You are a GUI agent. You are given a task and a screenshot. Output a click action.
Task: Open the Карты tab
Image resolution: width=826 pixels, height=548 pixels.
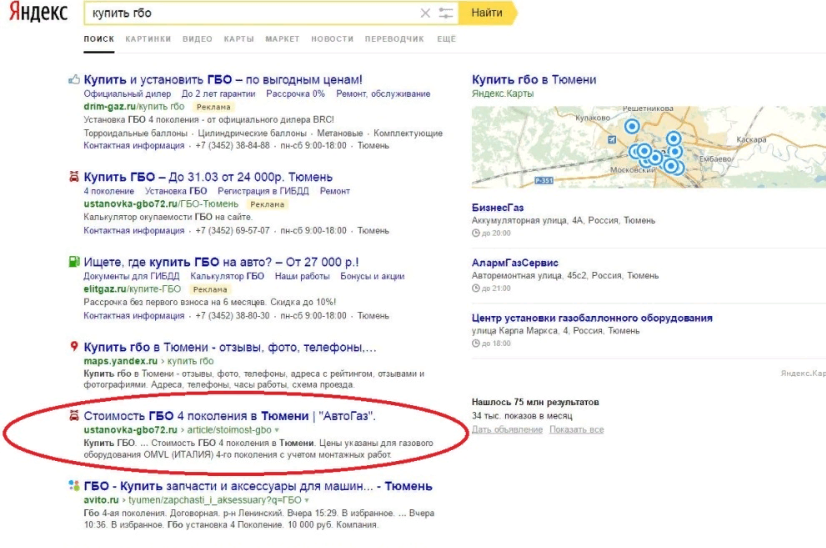point(239,39)
